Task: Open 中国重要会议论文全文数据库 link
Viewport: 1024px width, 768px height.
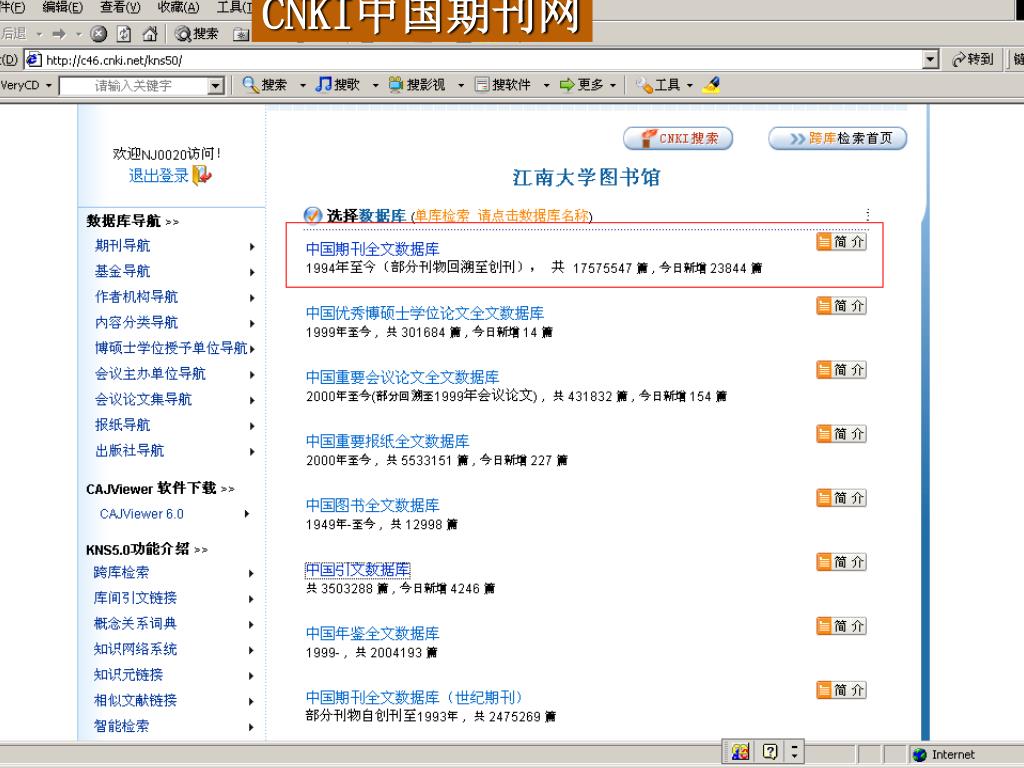Action: click(x=402, y=377)
